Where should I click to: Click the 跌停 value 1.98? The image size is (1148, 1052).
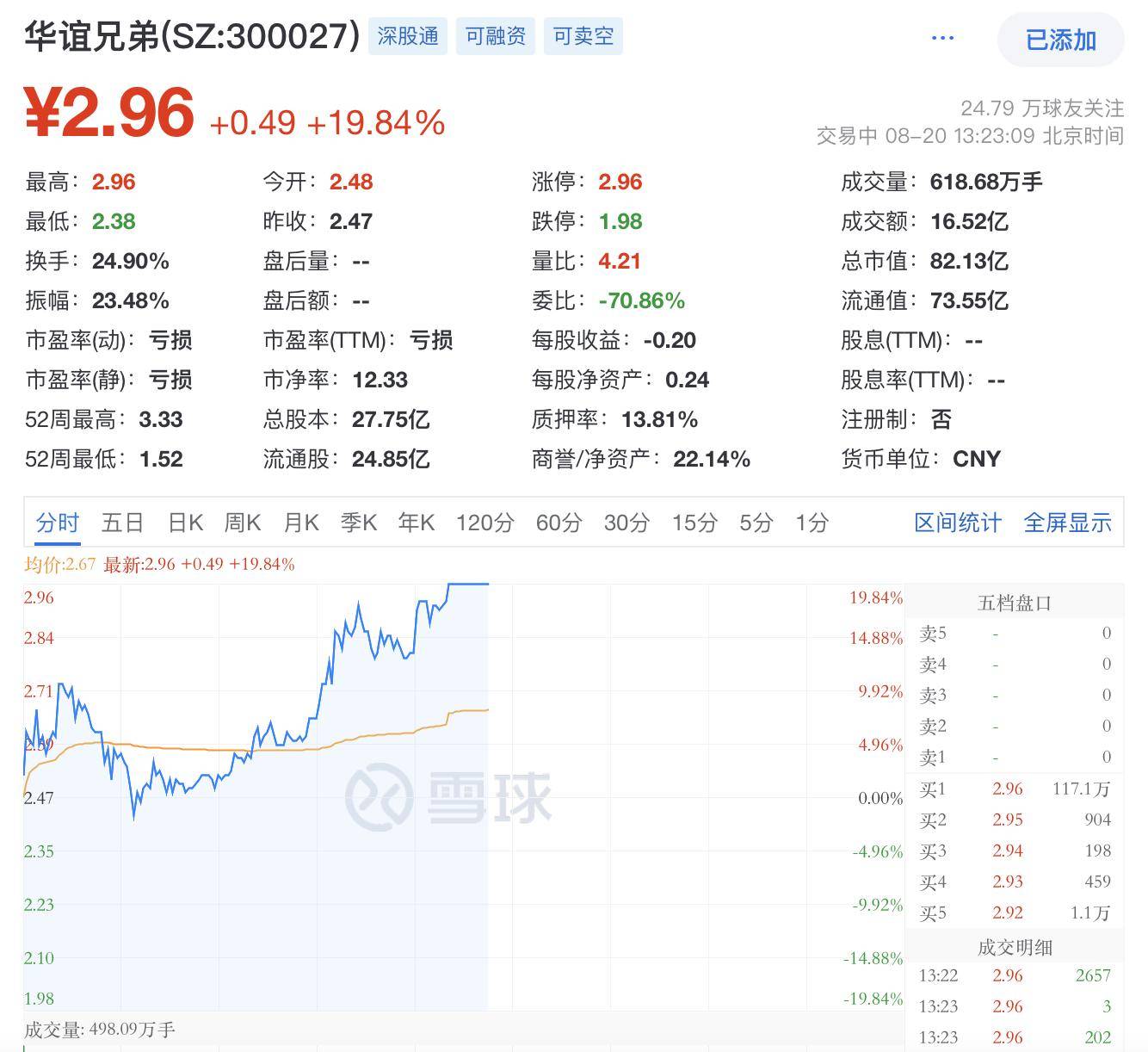tap(620, 222)
